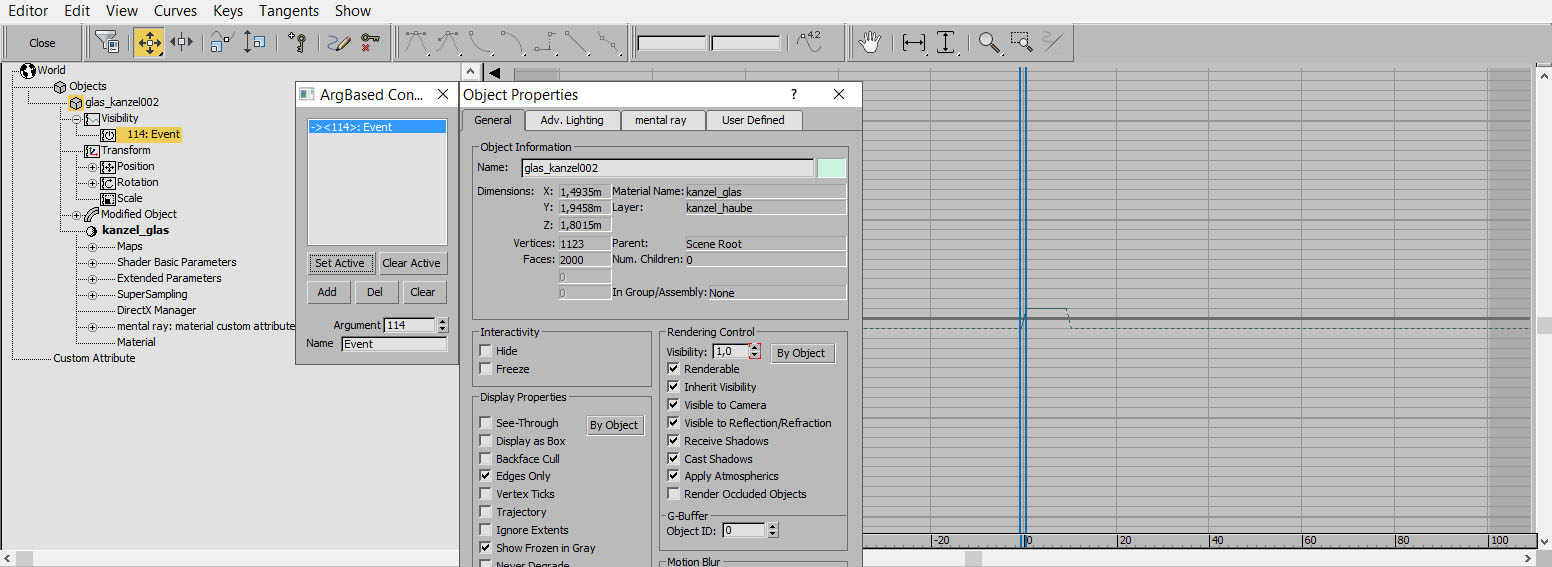Open the object color swatch by Name
1552x567 pixels.
click(x=831, y=168)
